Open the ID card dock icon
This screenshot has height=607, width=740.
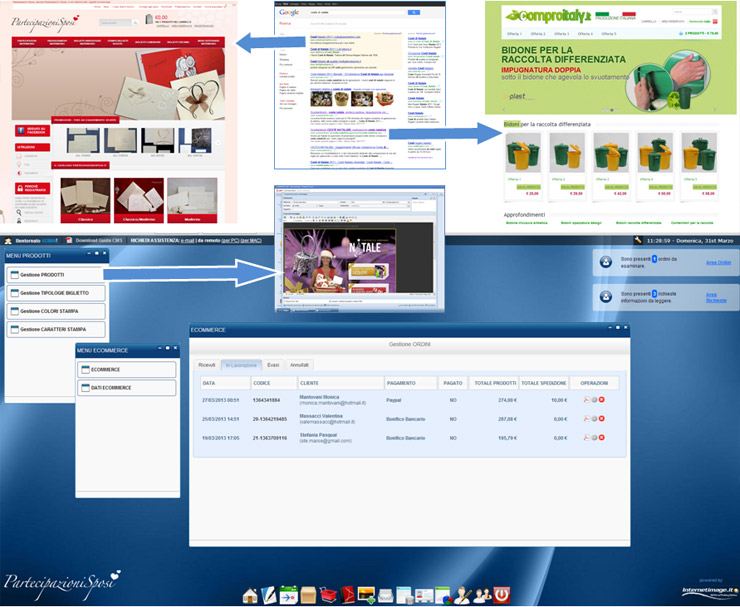424,596
